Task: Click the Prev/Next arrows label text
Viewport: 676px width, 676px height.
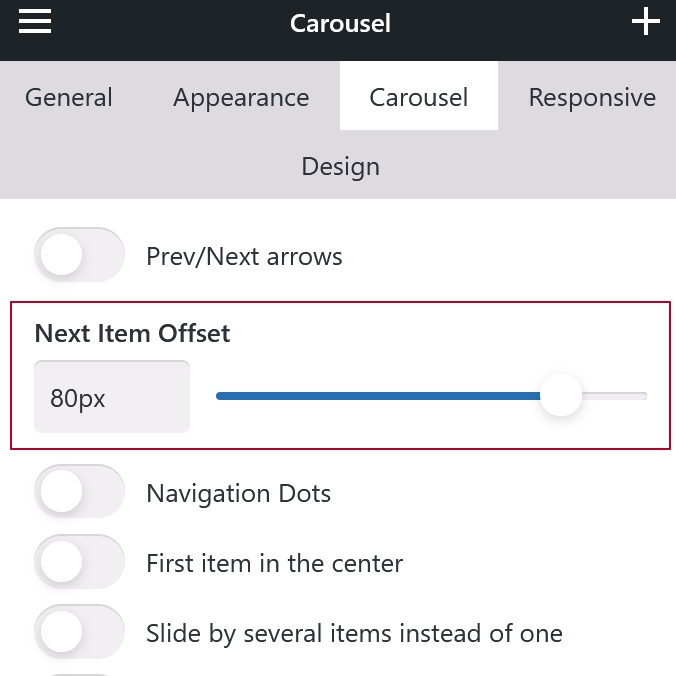Action: point(244,257)
